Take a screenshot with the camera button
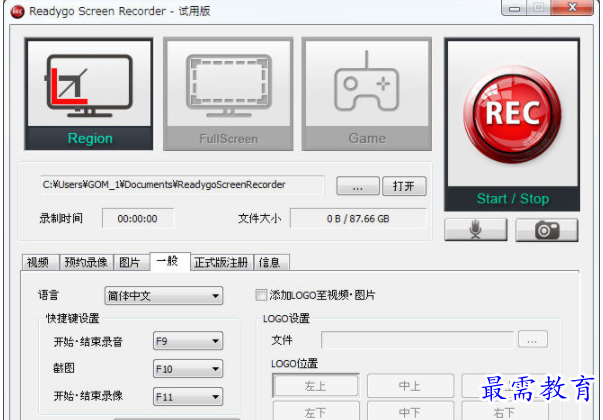Viewport: 603px width, 420px height. [x=546, y=230]
